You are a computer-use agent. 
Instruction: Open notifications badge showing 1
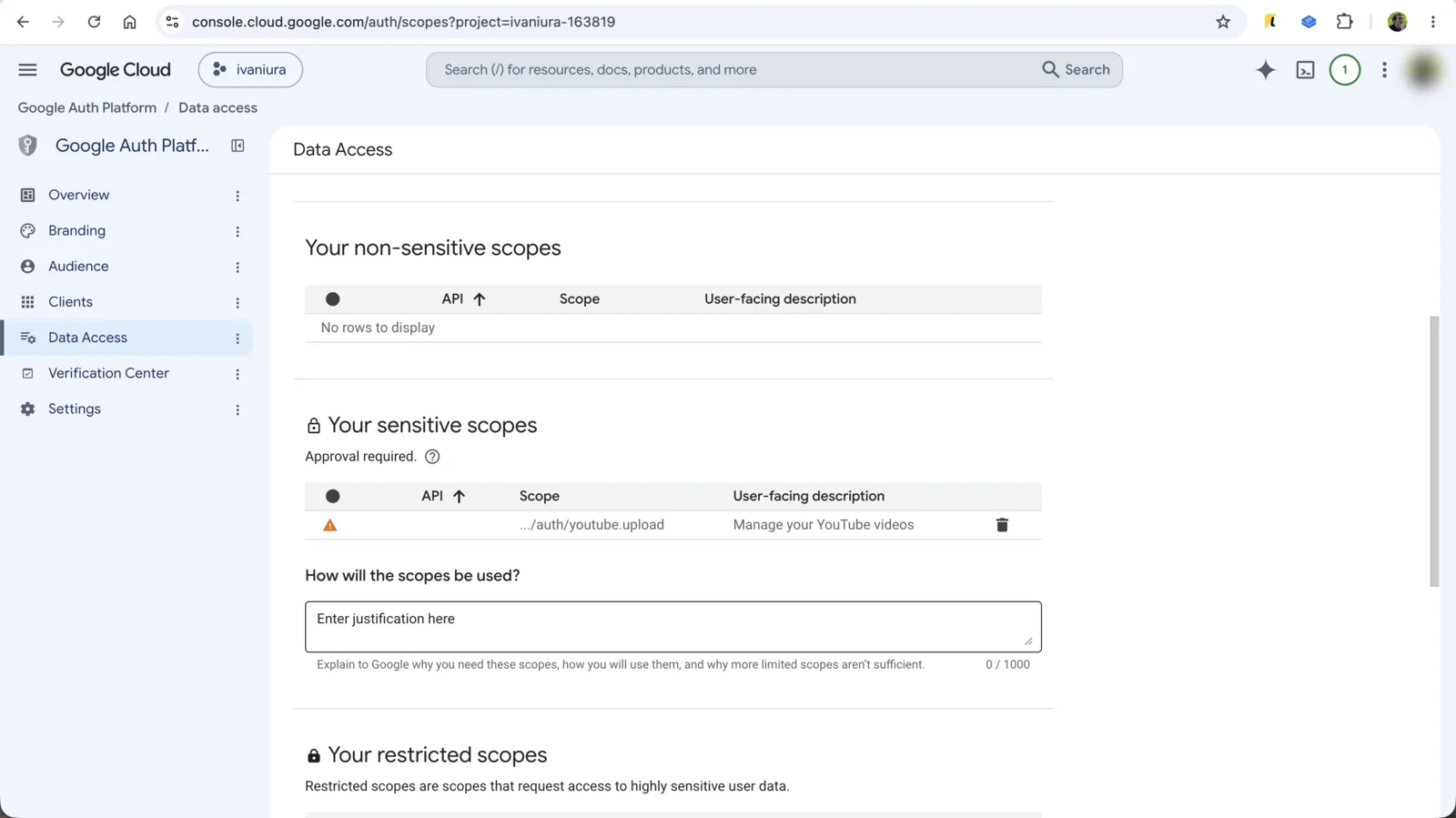(1344, 70)
